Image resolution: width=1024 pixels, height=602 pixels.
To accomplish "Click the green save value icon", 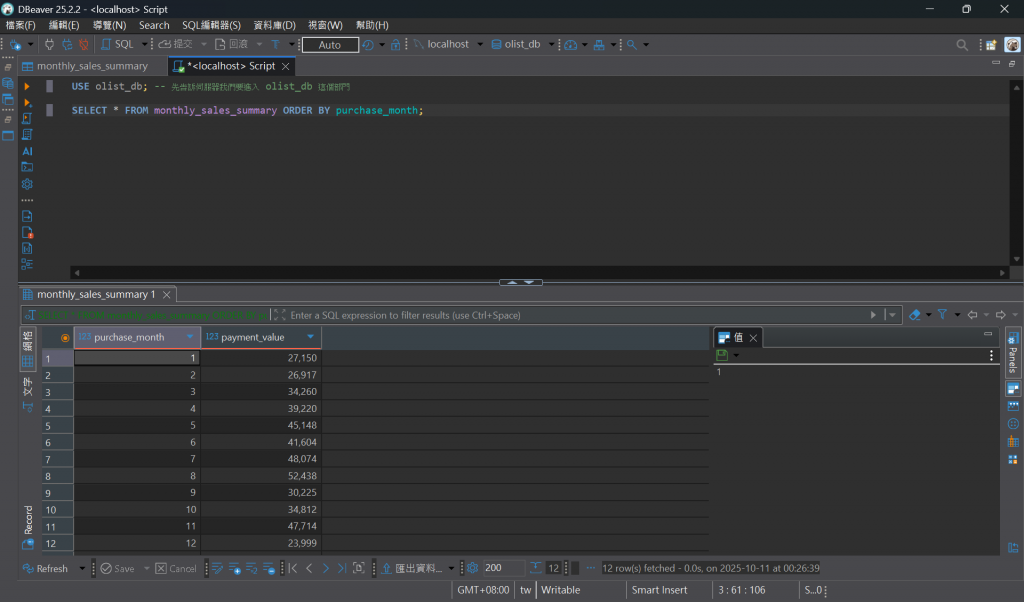I will [x=722, y=355].
